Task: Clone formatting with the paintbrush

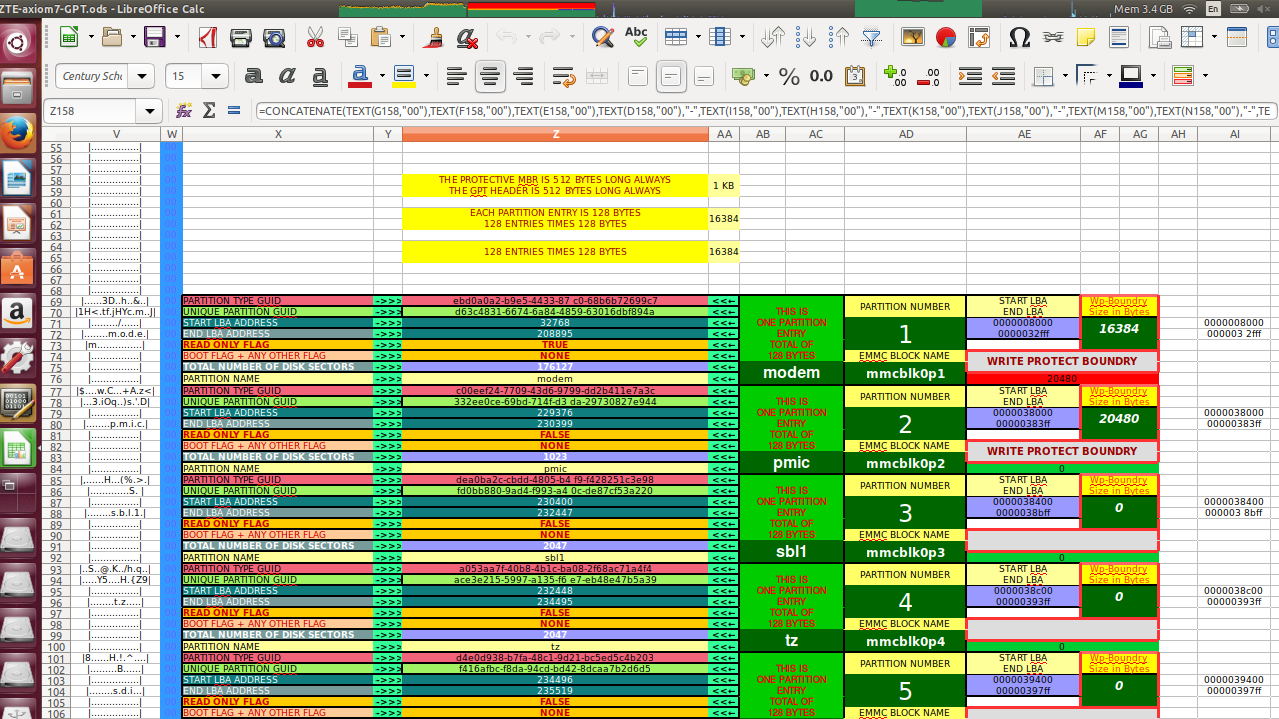Action: pyautogui.click(x=433, y=38)
